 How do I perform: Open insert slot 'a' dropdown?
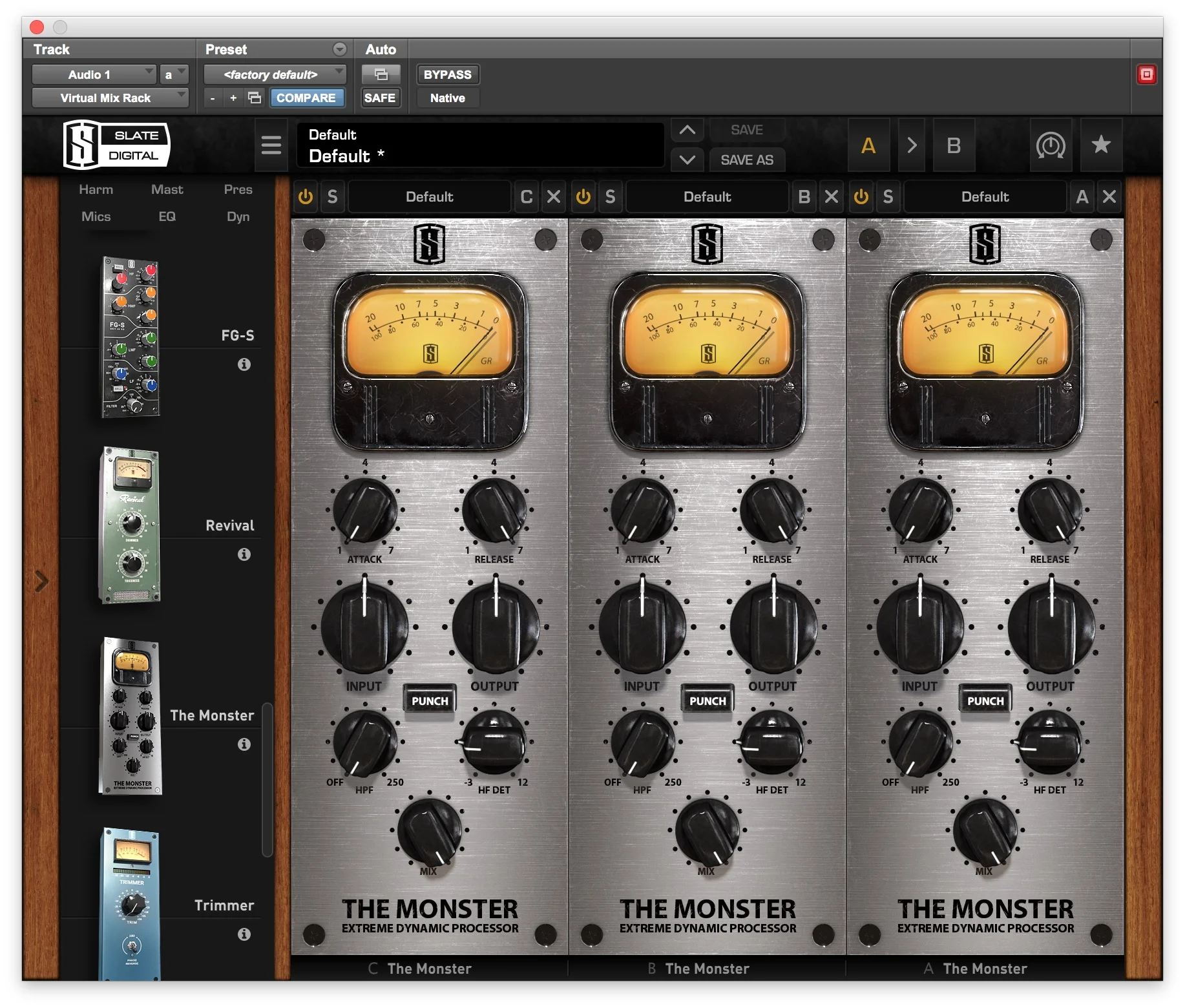point(174,74)
